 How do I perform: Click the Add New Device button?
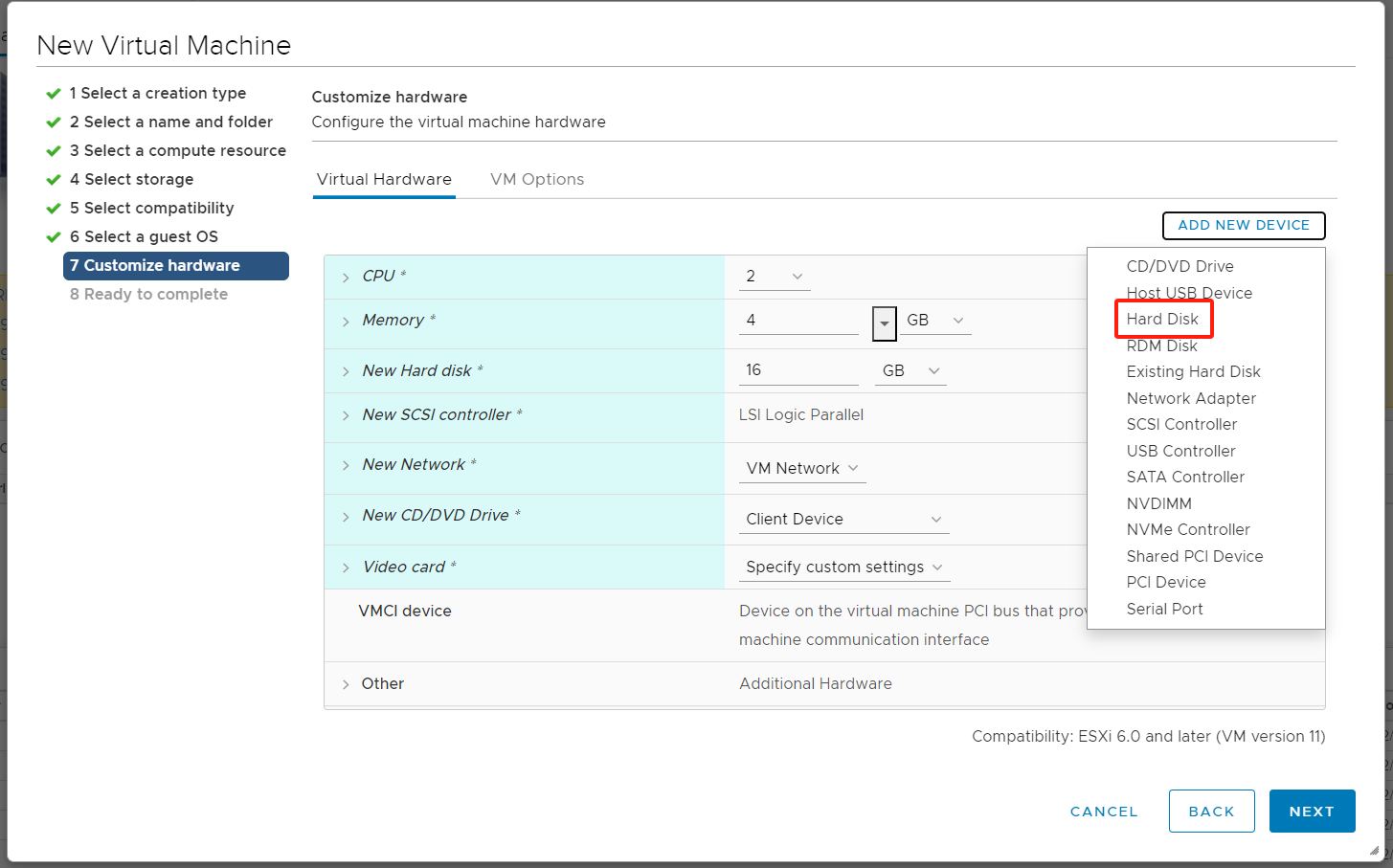pos(1243,226)
